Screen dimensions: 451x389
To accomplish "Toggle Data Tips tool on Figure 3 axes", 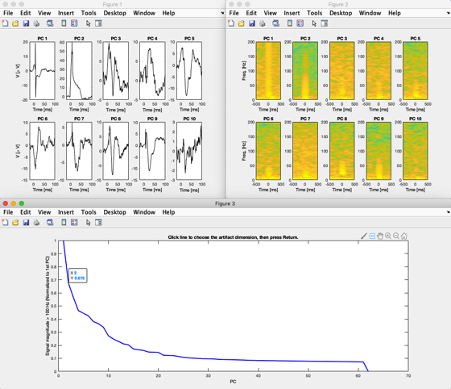I will click(x=372, y=236).
